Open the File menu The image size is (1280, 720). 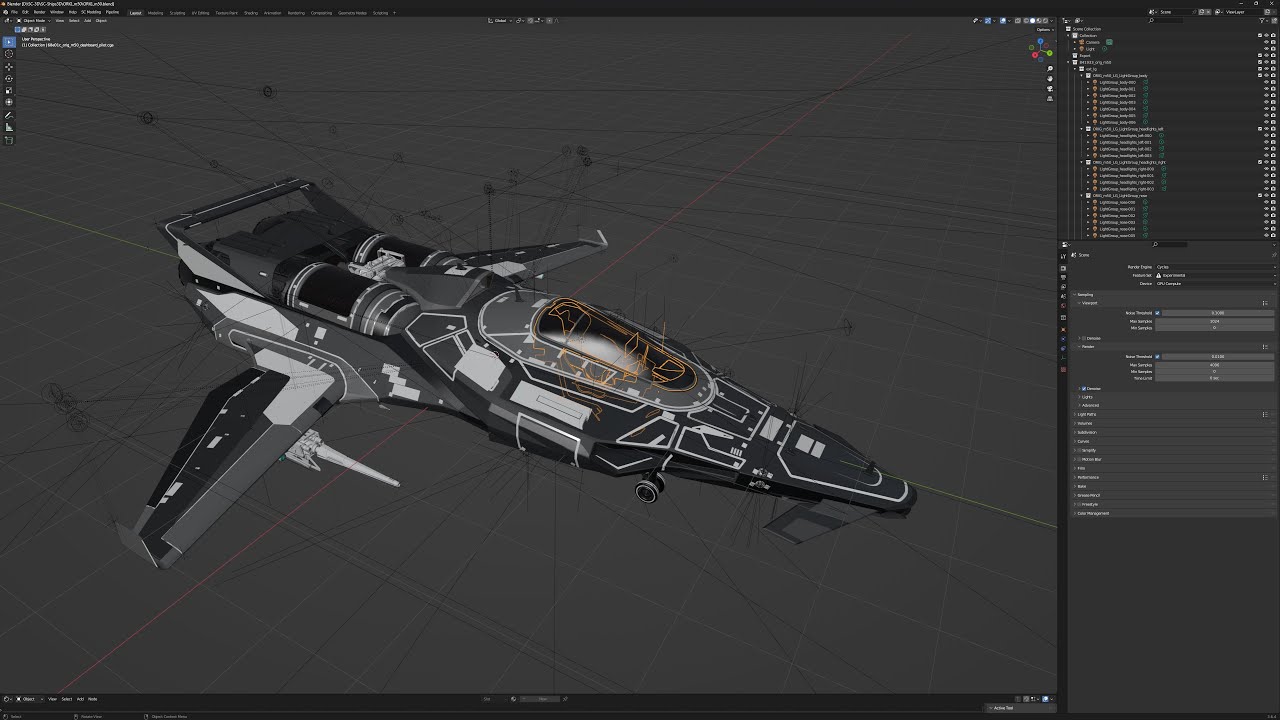14,12
